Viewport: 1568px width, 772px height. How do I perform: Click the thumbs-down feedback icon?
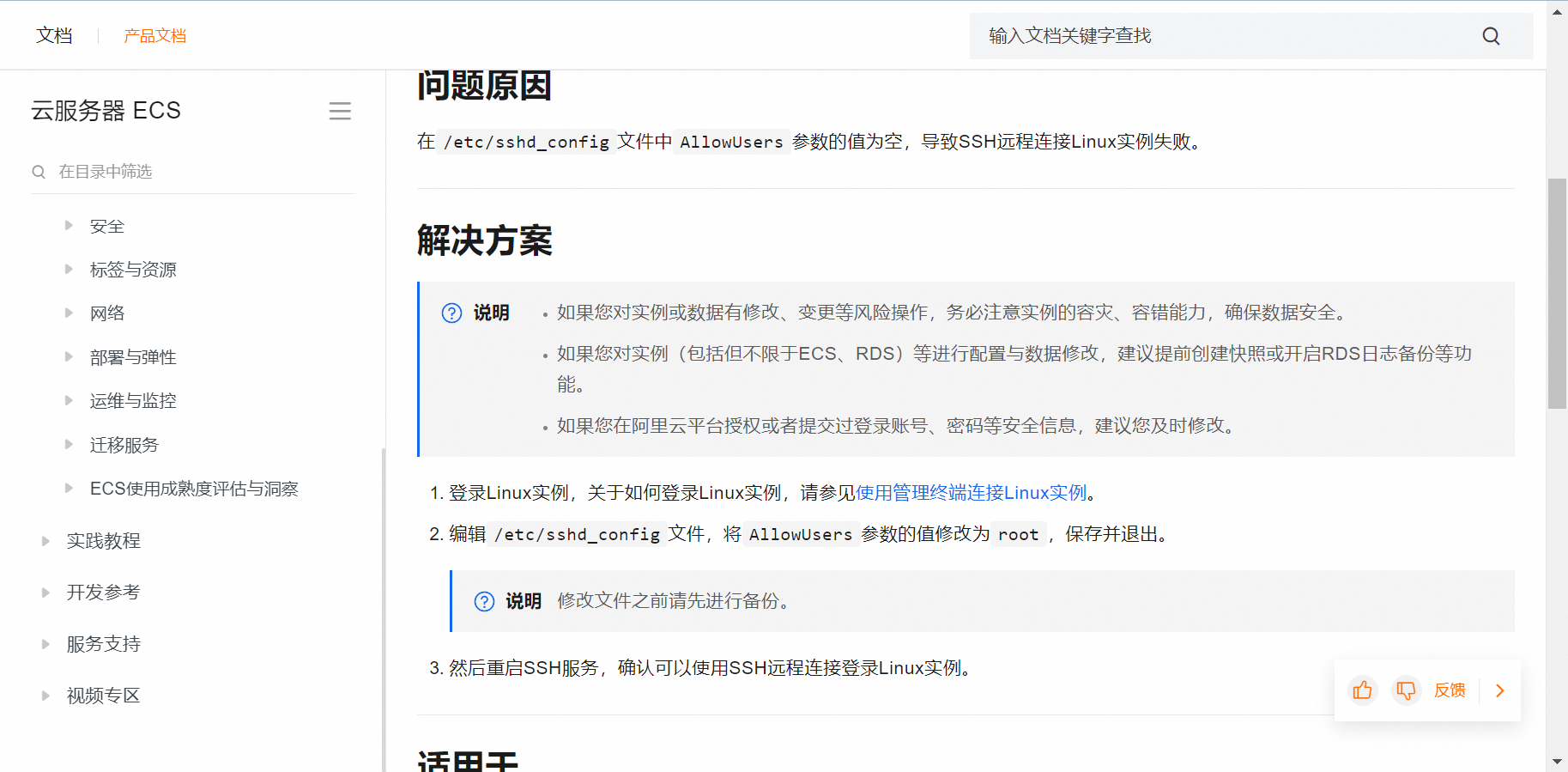pyautogui.click(x=1406, y=690)
